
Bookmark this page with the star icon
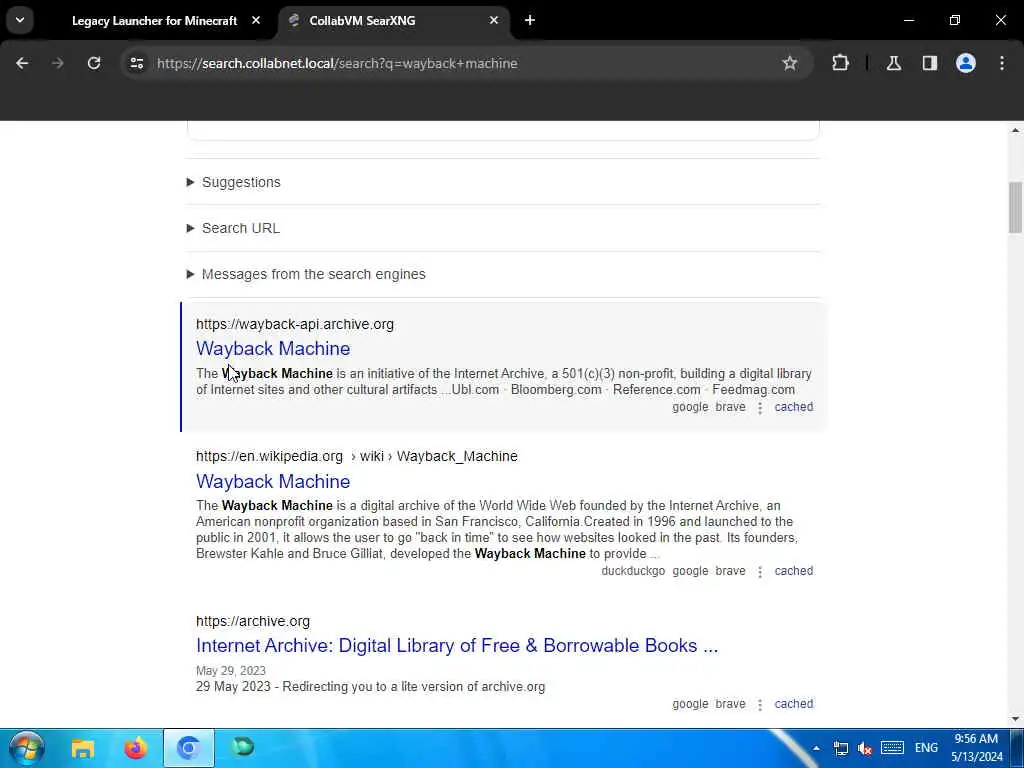pyautogui.click(x=790, y=63)
